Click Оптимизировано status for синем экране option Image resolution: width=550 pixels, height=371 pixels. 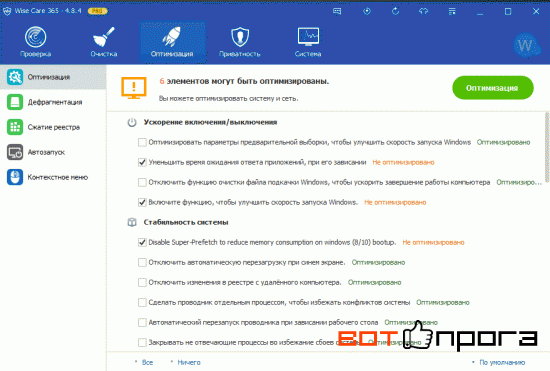coord(378,262)
